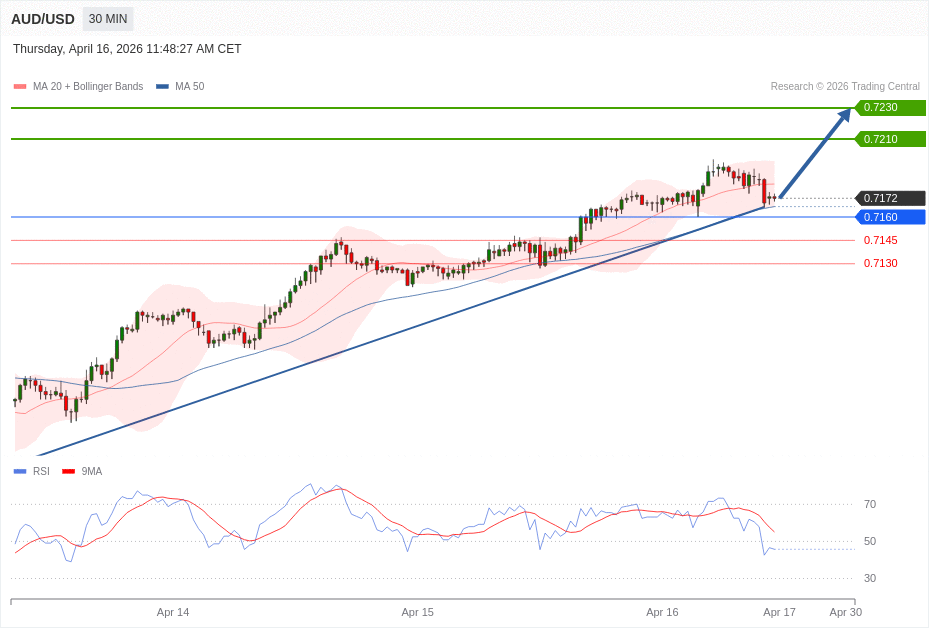The width and height of the screenshot is (929, 629).
Task: Click the RSI 70 level label
Action: coord(870,504)
